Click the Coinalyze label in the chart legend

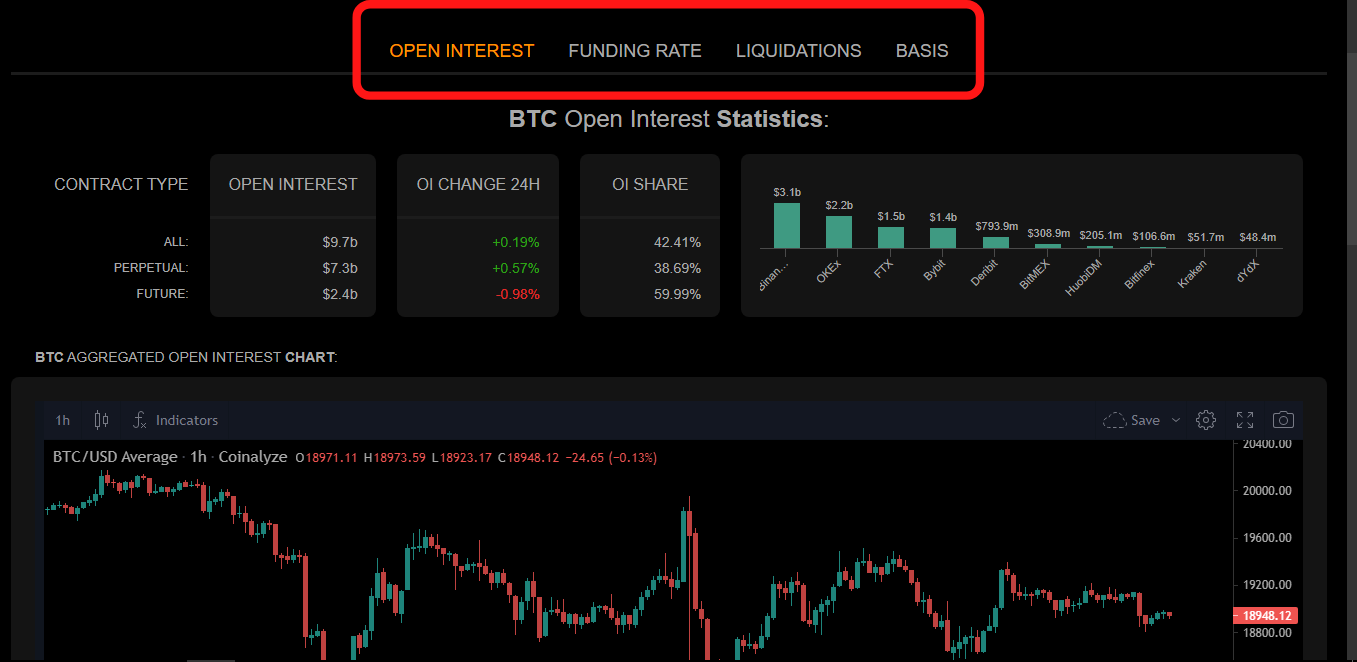(x=253, y=457)
